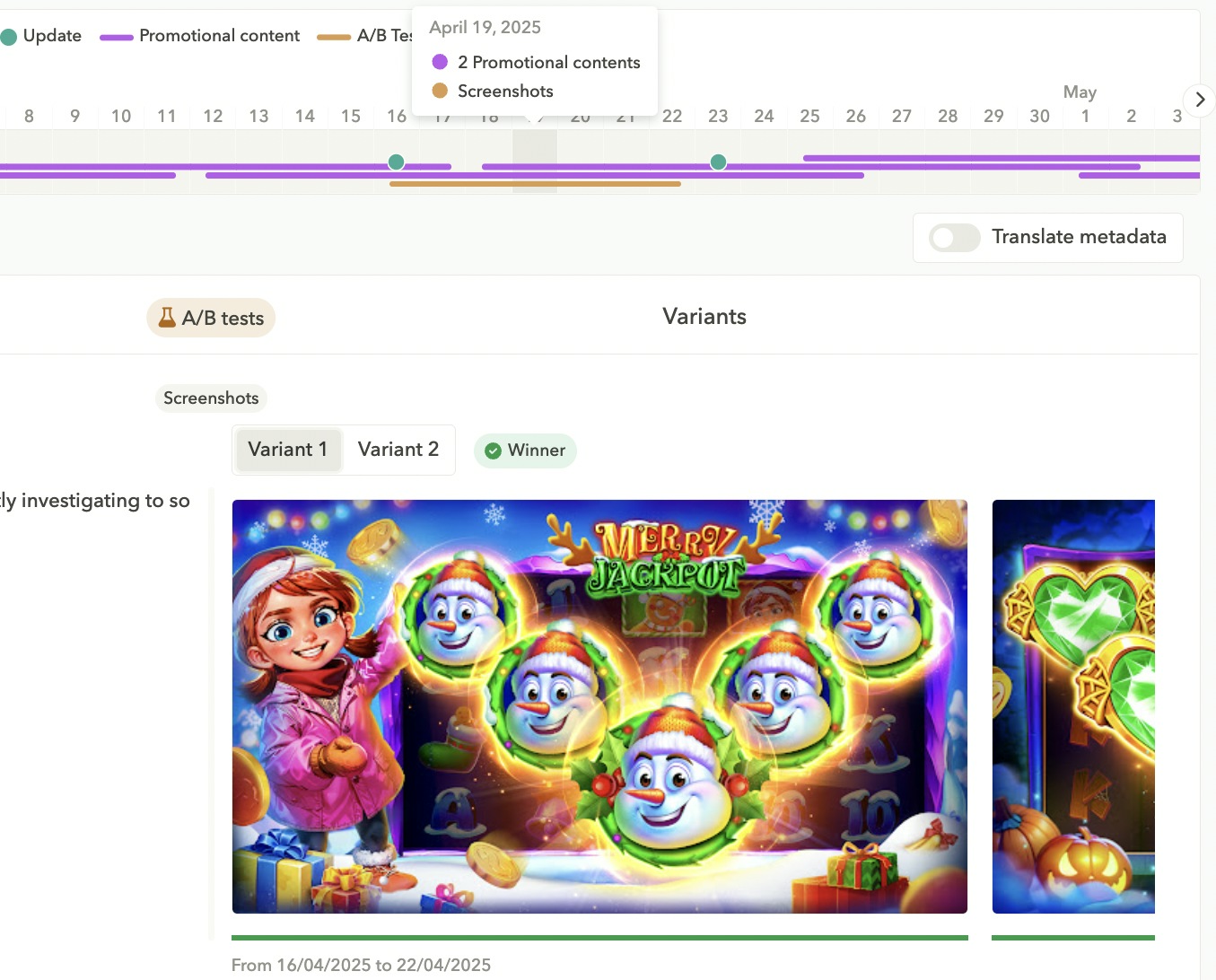1216x980 pixels.
Task: Toggle the Translate metadata switch
Action: [x=954, y=238]
